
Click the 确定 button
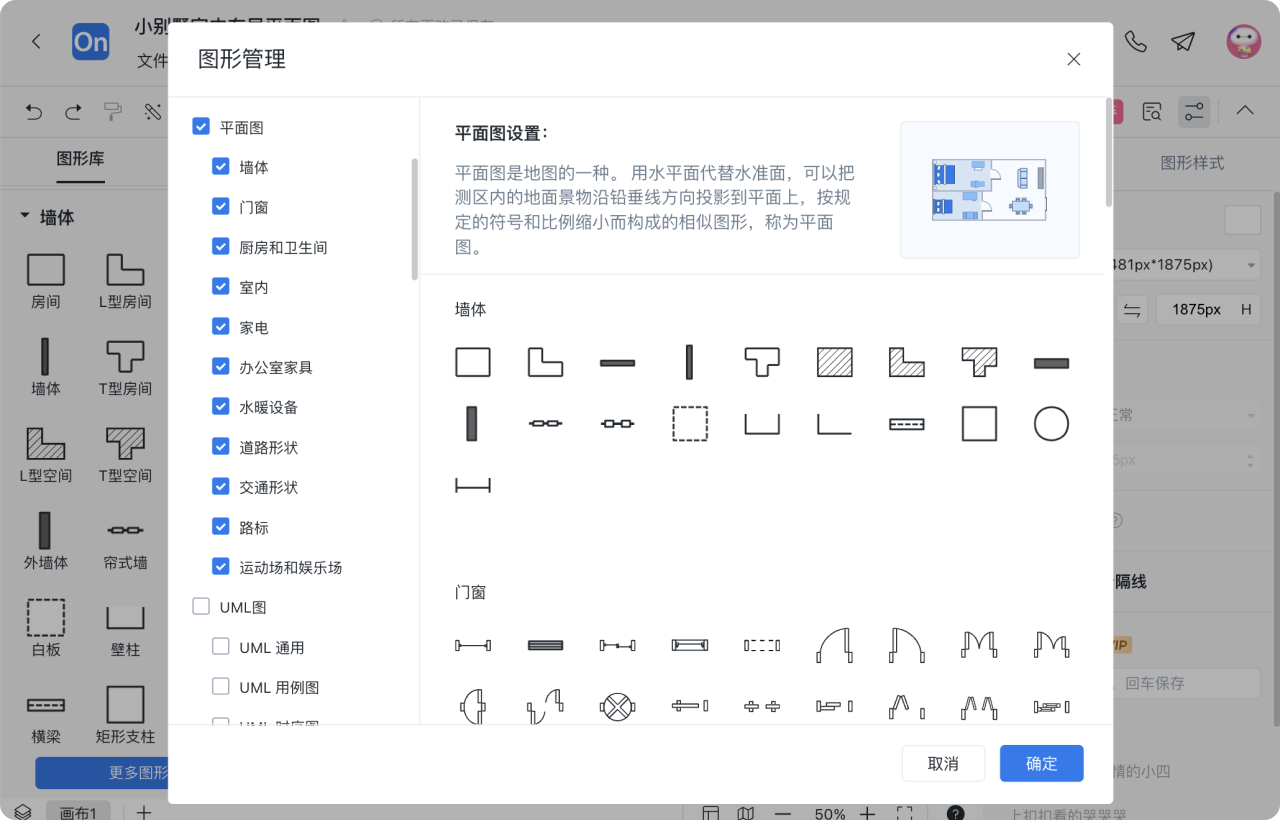coord(1041,763)
